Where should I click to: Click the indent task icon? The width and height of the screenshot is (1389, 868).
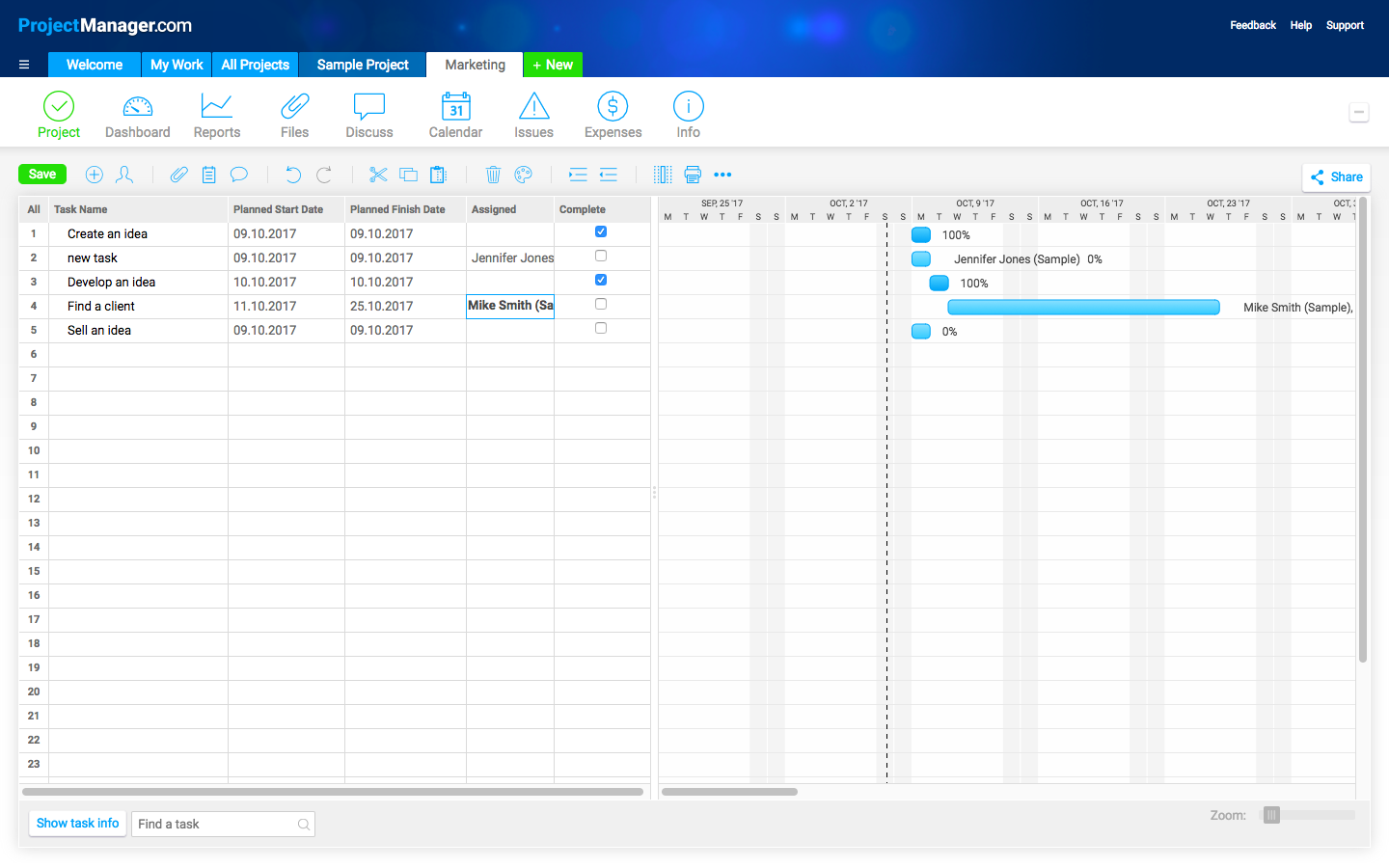(x=578, y=175)
